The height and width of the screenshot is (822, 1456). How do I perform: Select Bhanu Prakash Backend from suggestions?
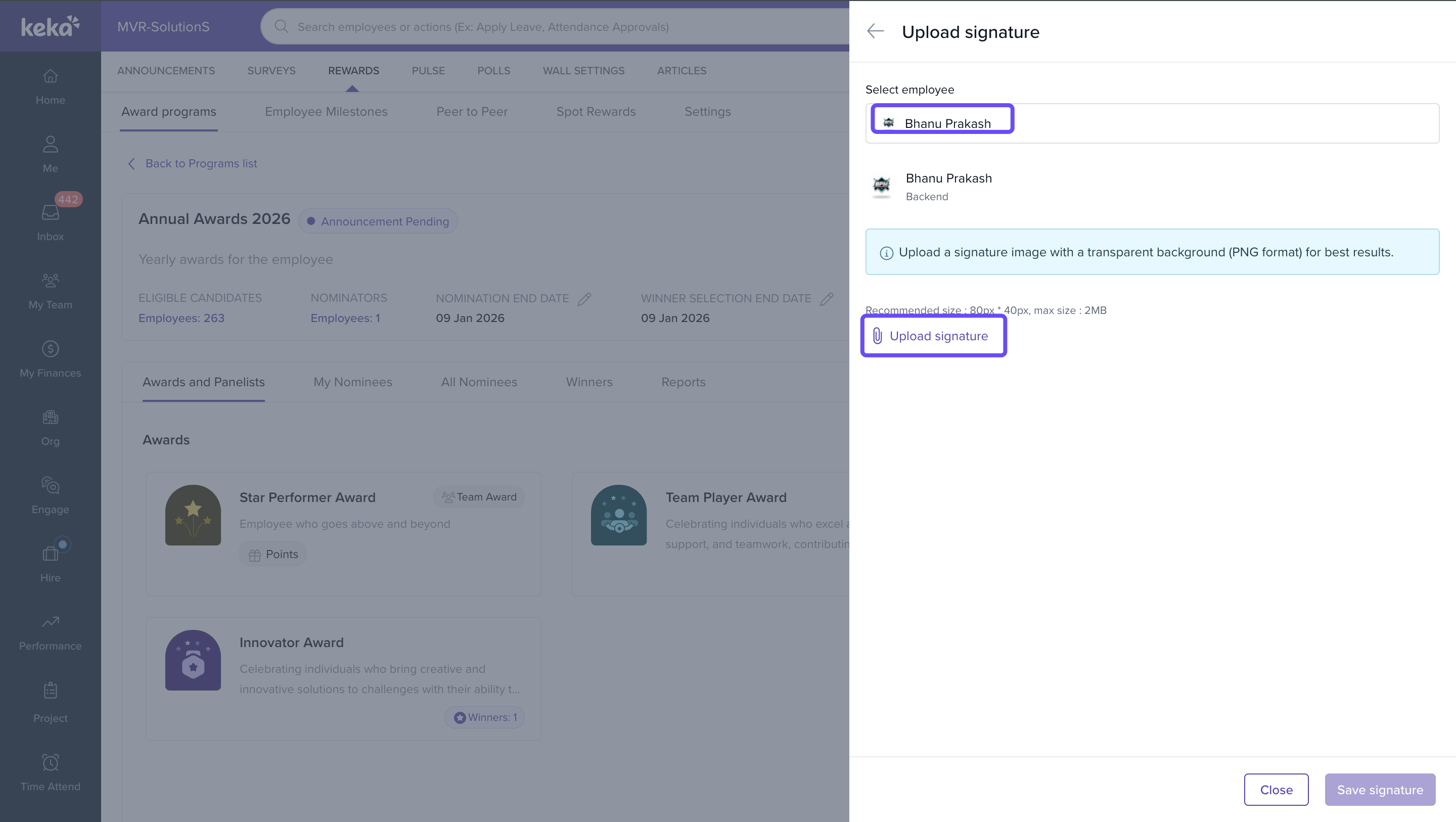tap(948, 186)
